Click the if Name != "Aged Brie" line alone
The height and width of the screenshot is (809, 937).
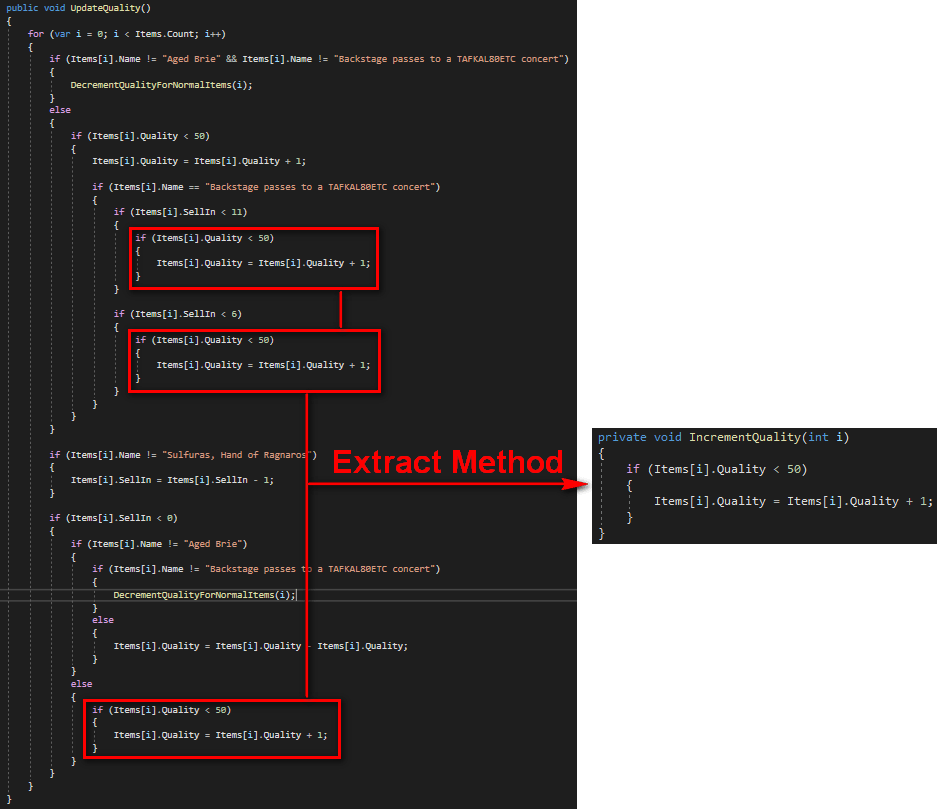coord(159,544)
